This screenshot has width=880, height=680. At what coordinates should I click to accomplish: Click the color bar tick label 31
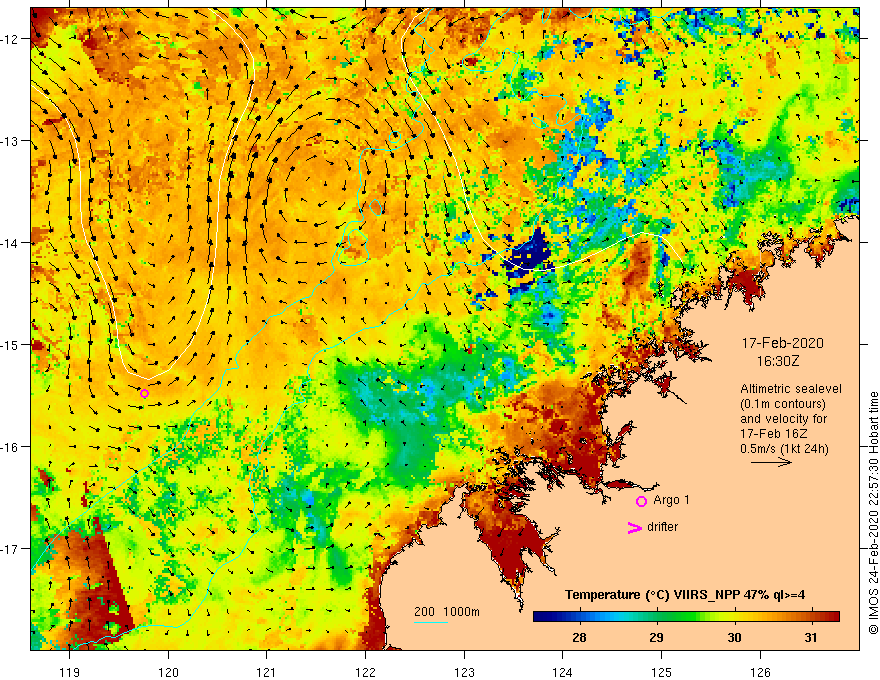[x=811, y=637]
